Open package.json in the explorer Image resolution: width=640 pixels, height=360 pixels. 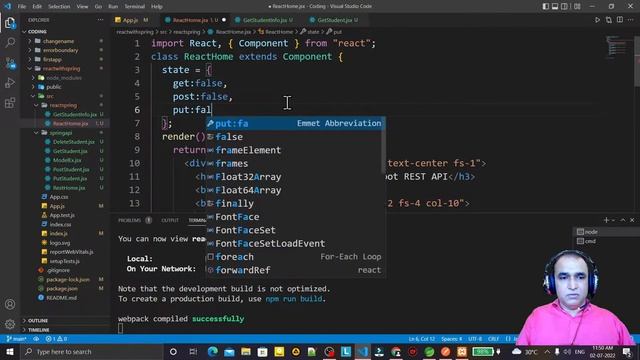pos(62,289)
